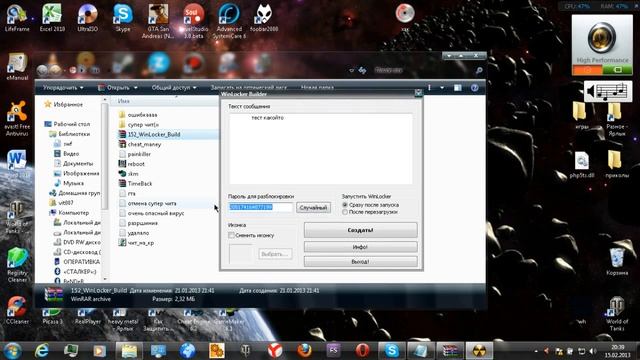Open the php5ts.dll file icon

coord(582,164)
